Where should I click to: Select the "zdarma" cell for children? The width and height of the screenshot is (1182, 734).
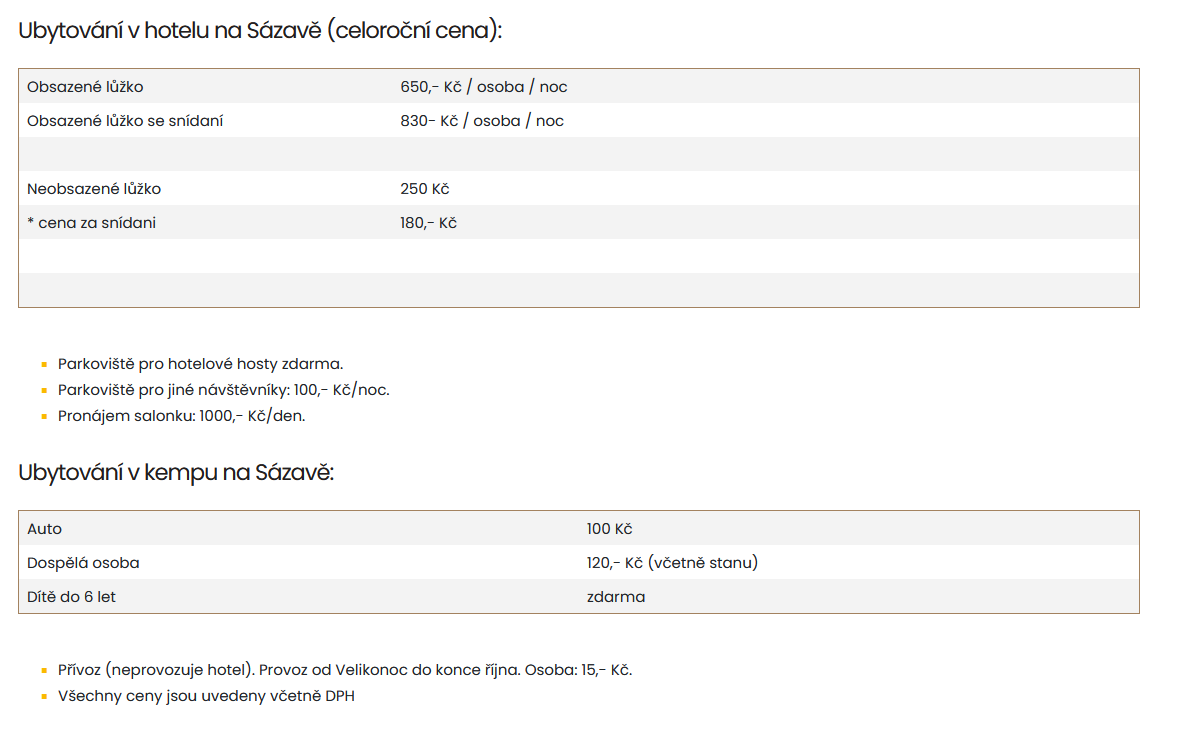pyautogui.click(x=616, y=597)
